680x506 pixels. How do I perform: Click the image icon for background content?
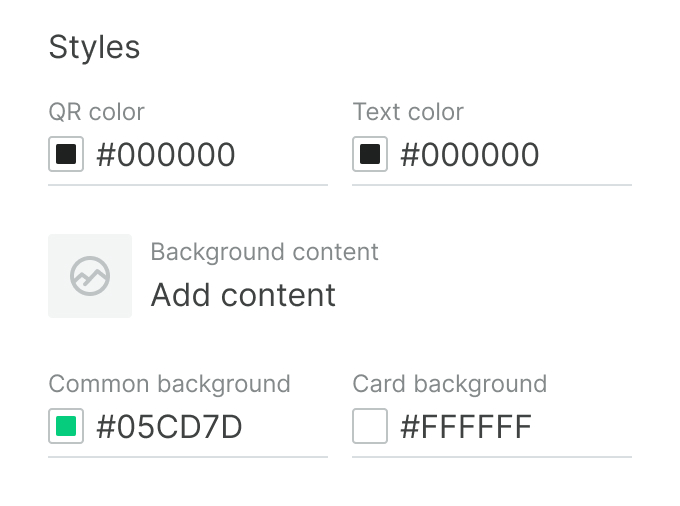pyautogui.click(x=90, y=276)
